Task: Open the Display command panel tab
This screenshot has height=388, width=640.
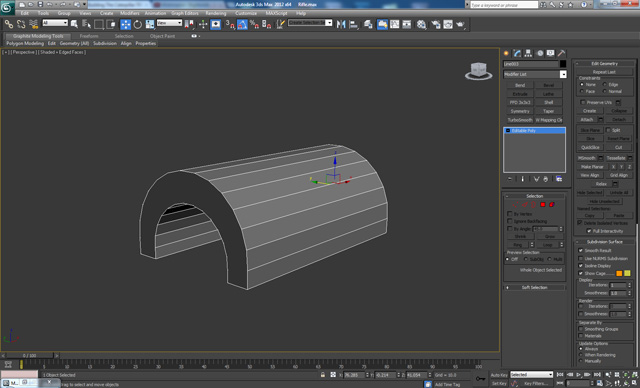Action: 551,53
